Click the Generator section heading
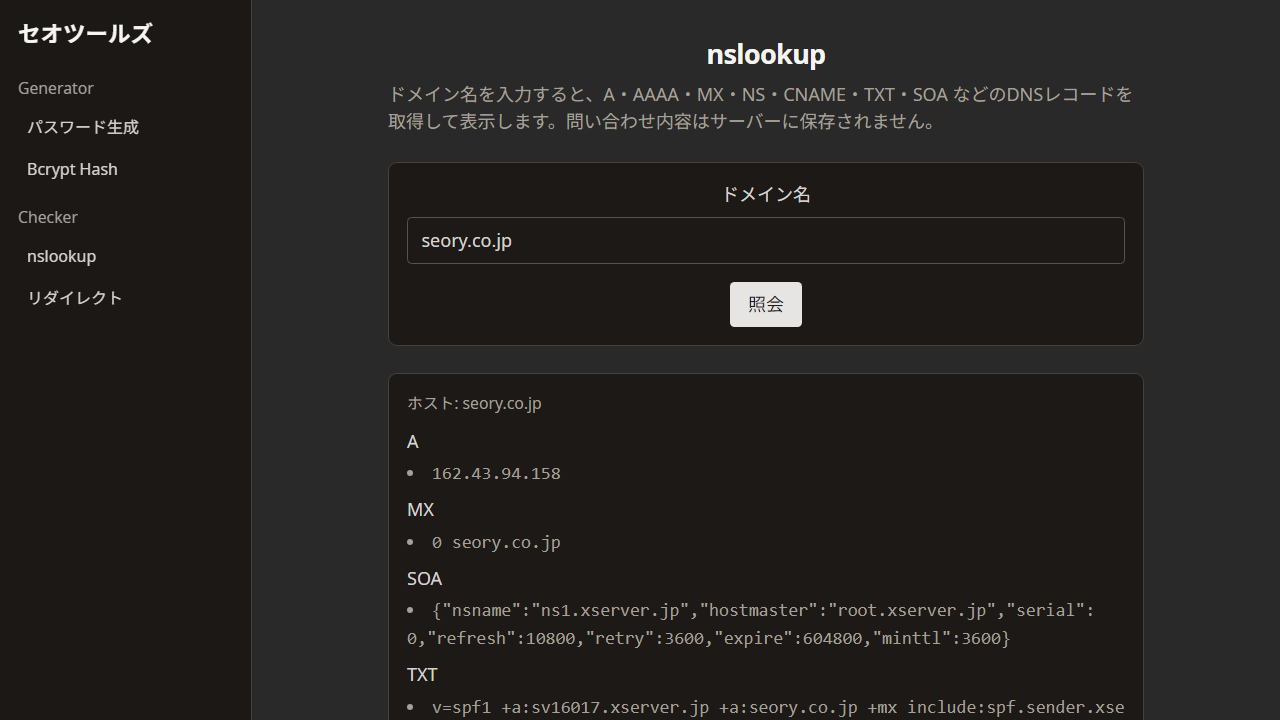1280x720 pixels. (x=56, y=88)
